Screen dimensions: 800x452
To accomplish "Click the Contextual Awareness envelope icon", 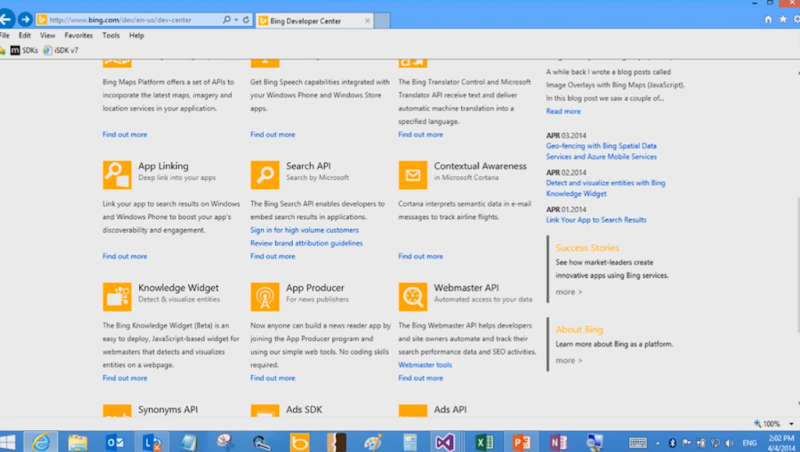I will point(413,175).
